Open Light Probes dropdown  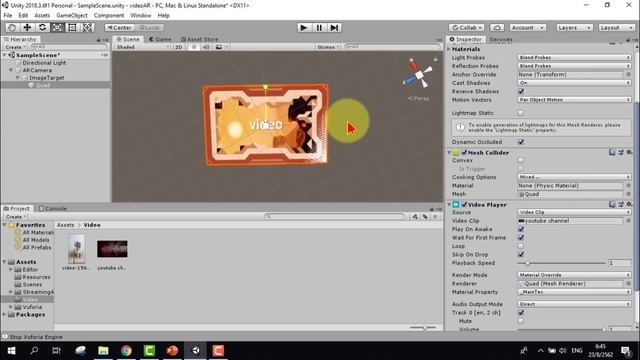tap(574, 58)
